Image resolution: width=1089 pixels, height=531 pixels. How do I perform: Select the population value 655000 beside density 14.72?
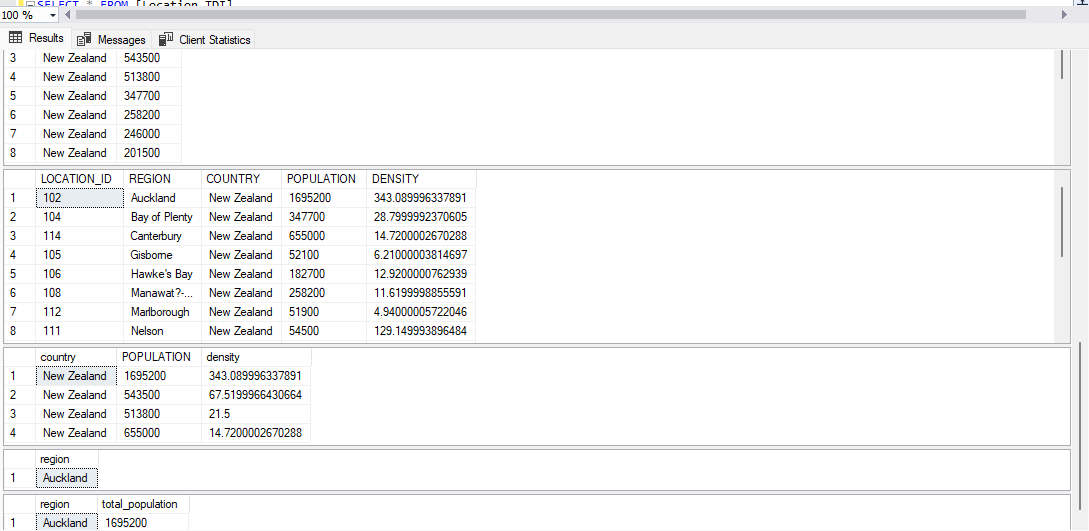coord(159,433)
